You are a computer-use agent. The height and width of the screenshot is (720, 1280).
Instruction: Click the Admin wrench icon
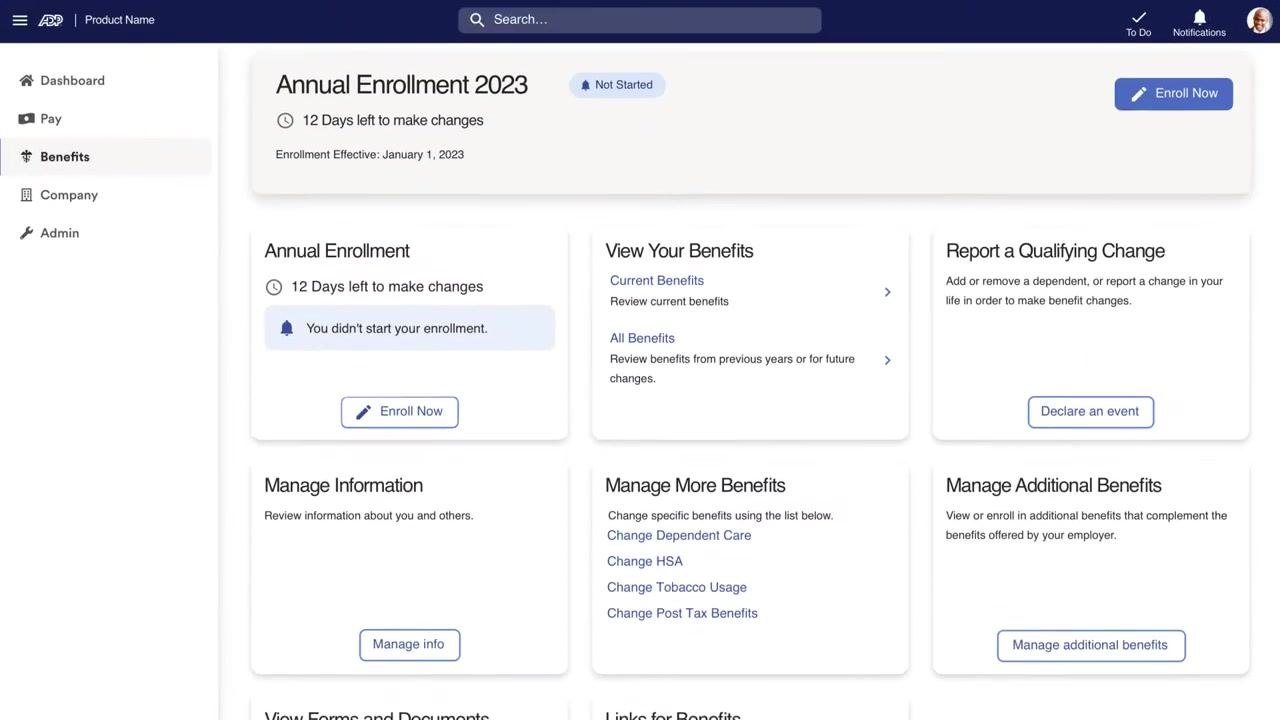click(x=26, y=233)
